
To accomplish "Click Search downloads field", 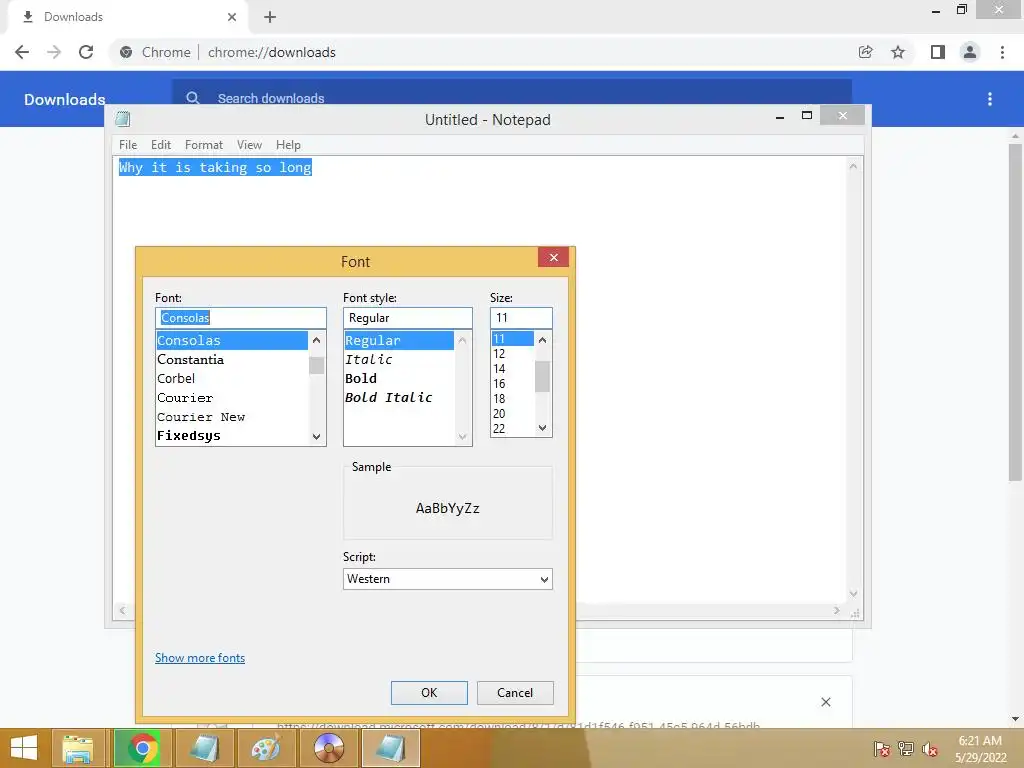I will 511,98.
